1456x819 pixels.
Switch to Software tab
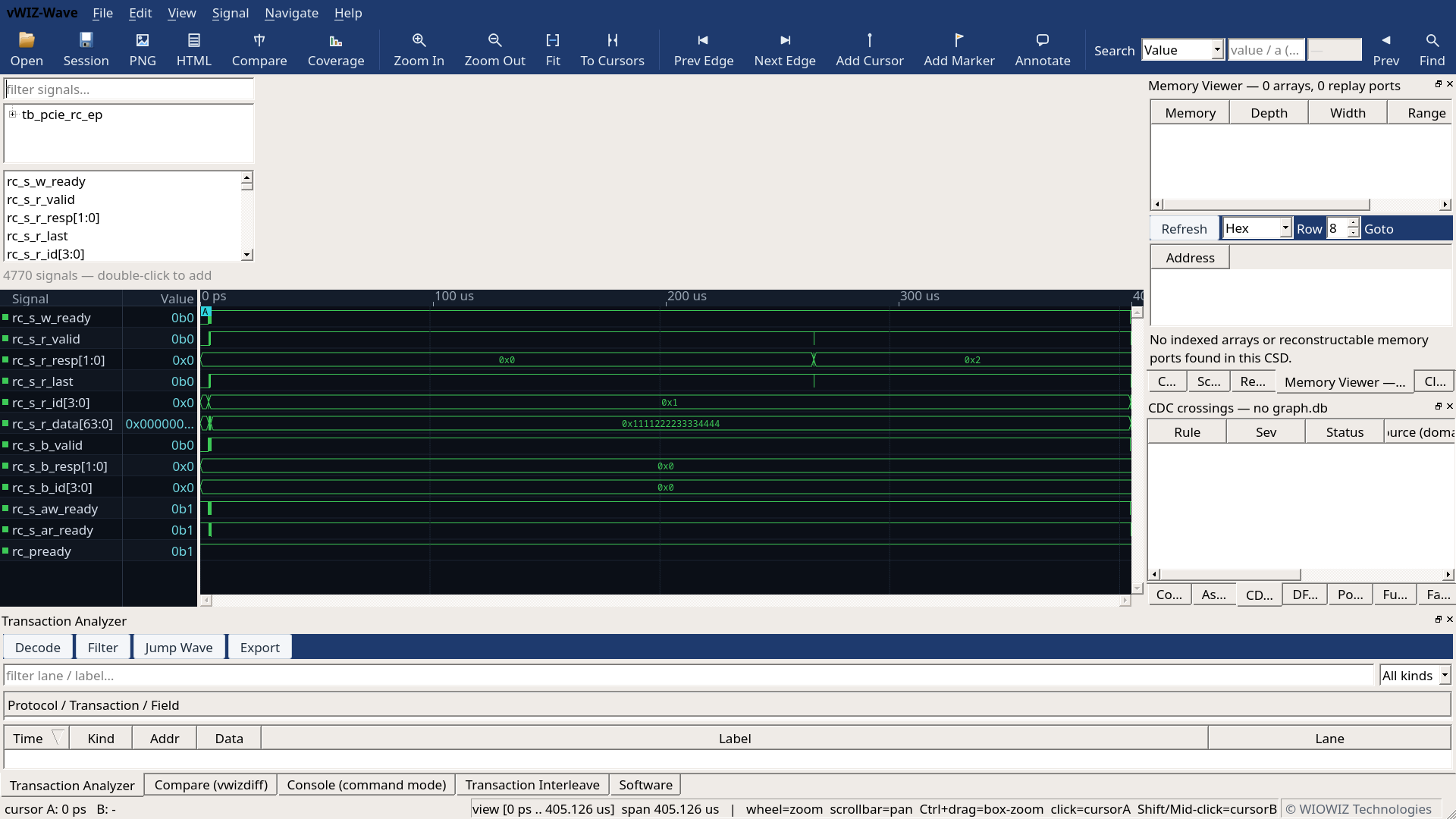[645, 785]
